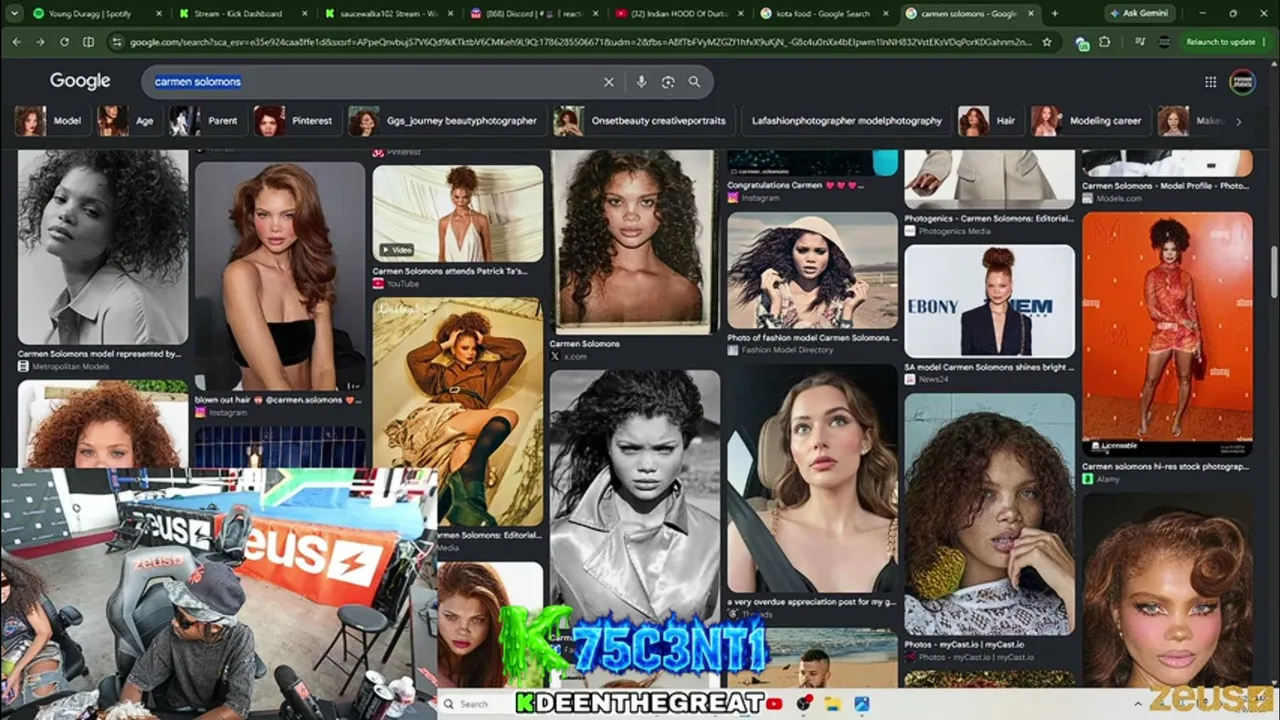This screenshot has height=720, width=1280.
Task: Open the EBONY event photo
Action: (x=990, y=301)
